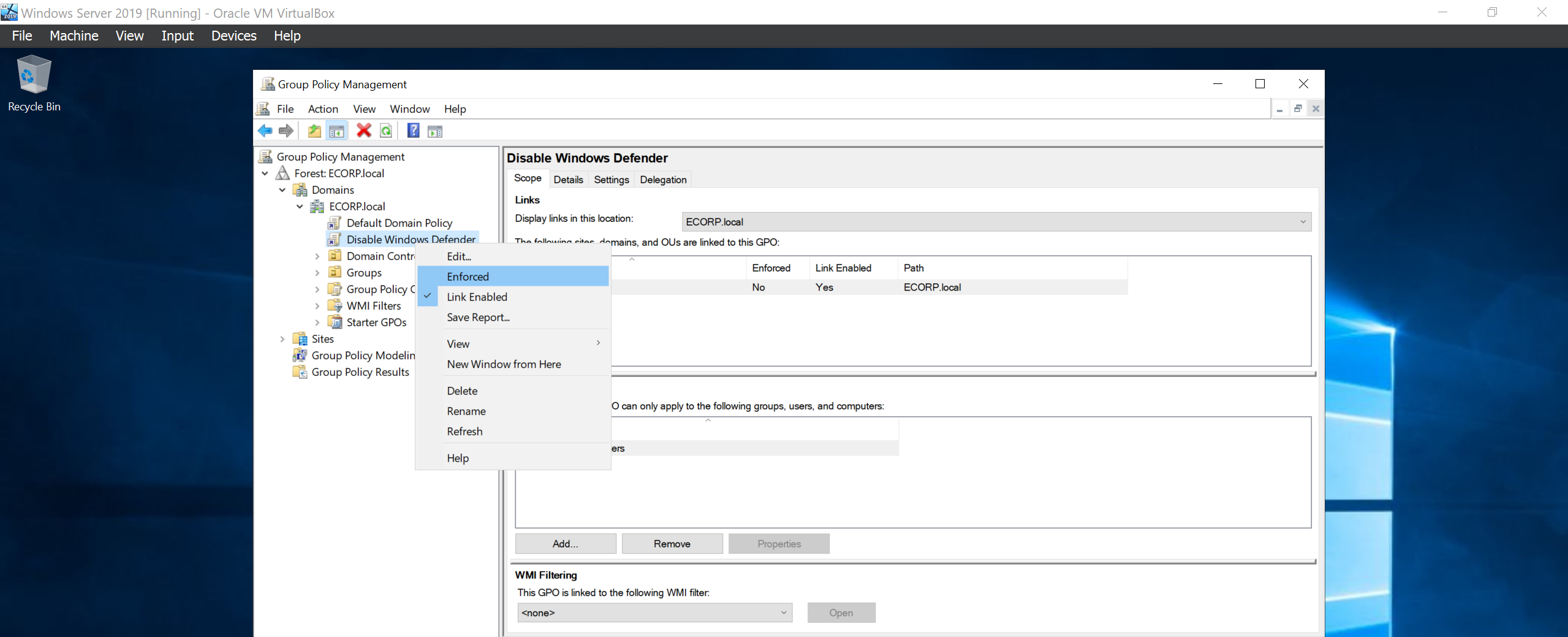Switch to the Delegation tab
Image resolution: width=1568 pixels, height=637 pixels.
pyautogui.click(x=663, y=180)
